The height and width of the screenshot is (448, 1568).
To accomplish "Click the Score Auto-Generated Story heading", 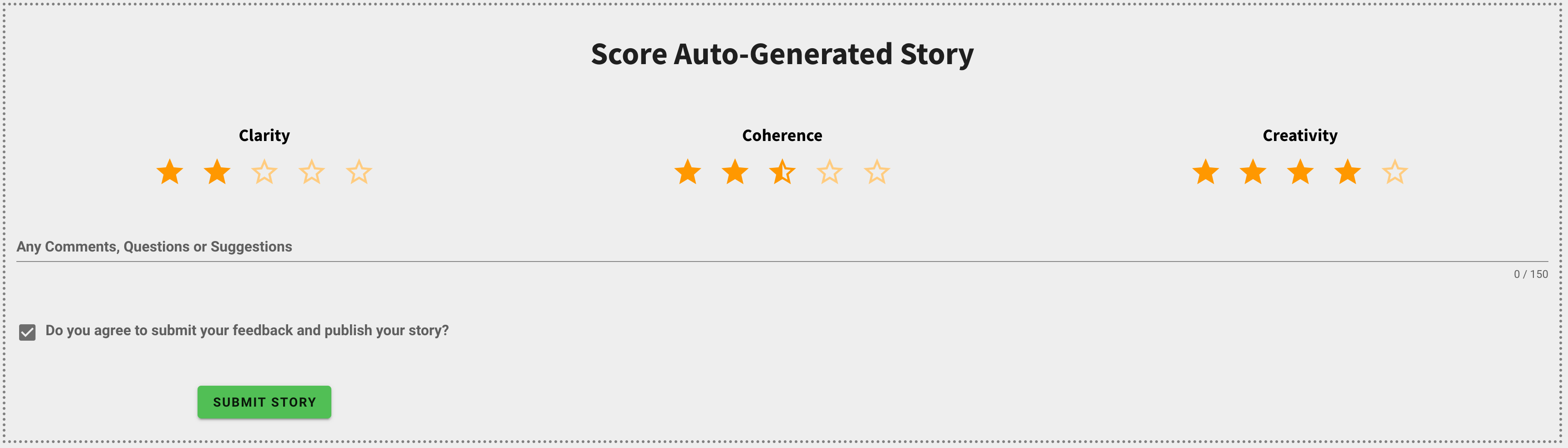I will tap(782, 54).
